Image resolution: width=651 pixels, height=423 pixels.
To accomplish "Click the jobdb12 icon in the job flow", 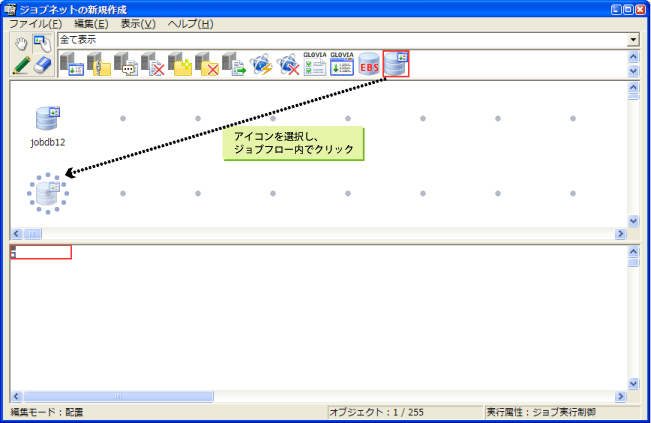I will [x=48, y=118].
